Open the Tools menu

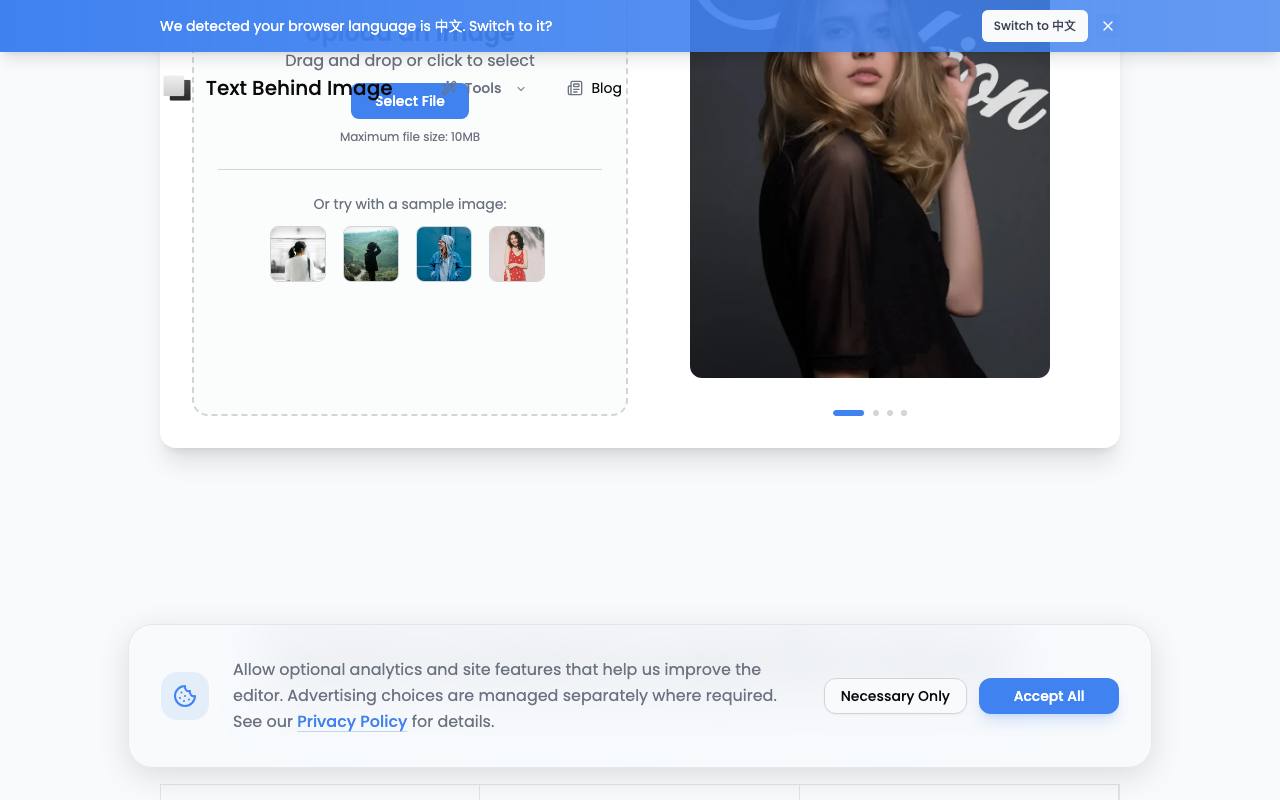tap(484, 88)
